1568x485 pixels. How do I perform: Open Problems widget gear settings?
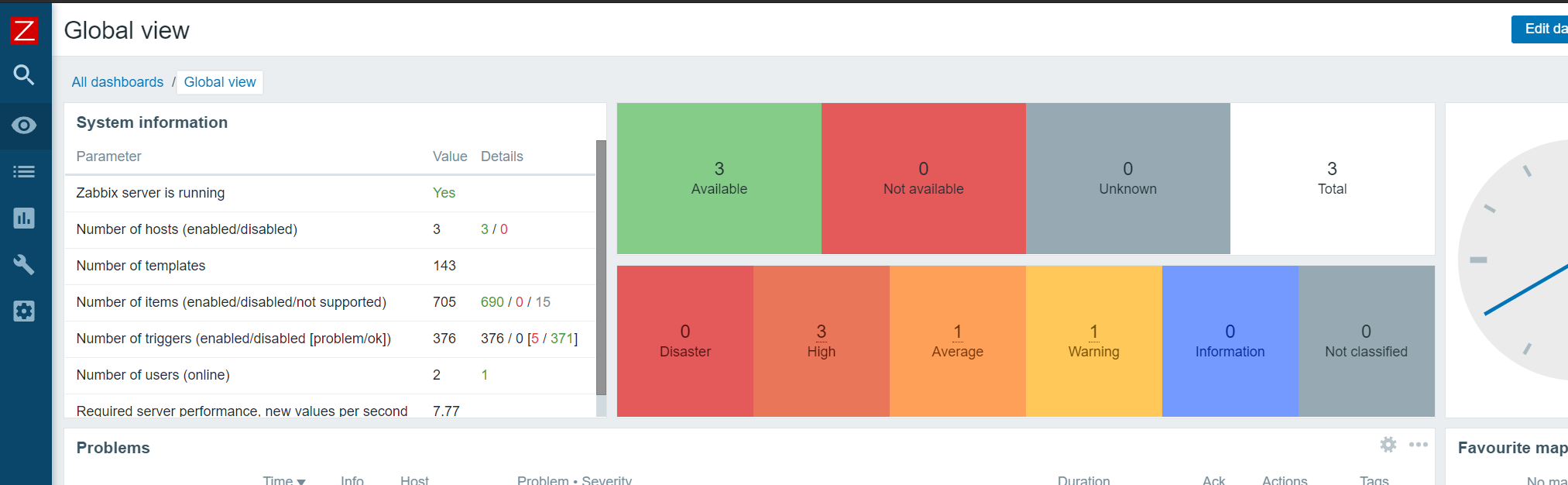click(1388, 445)
